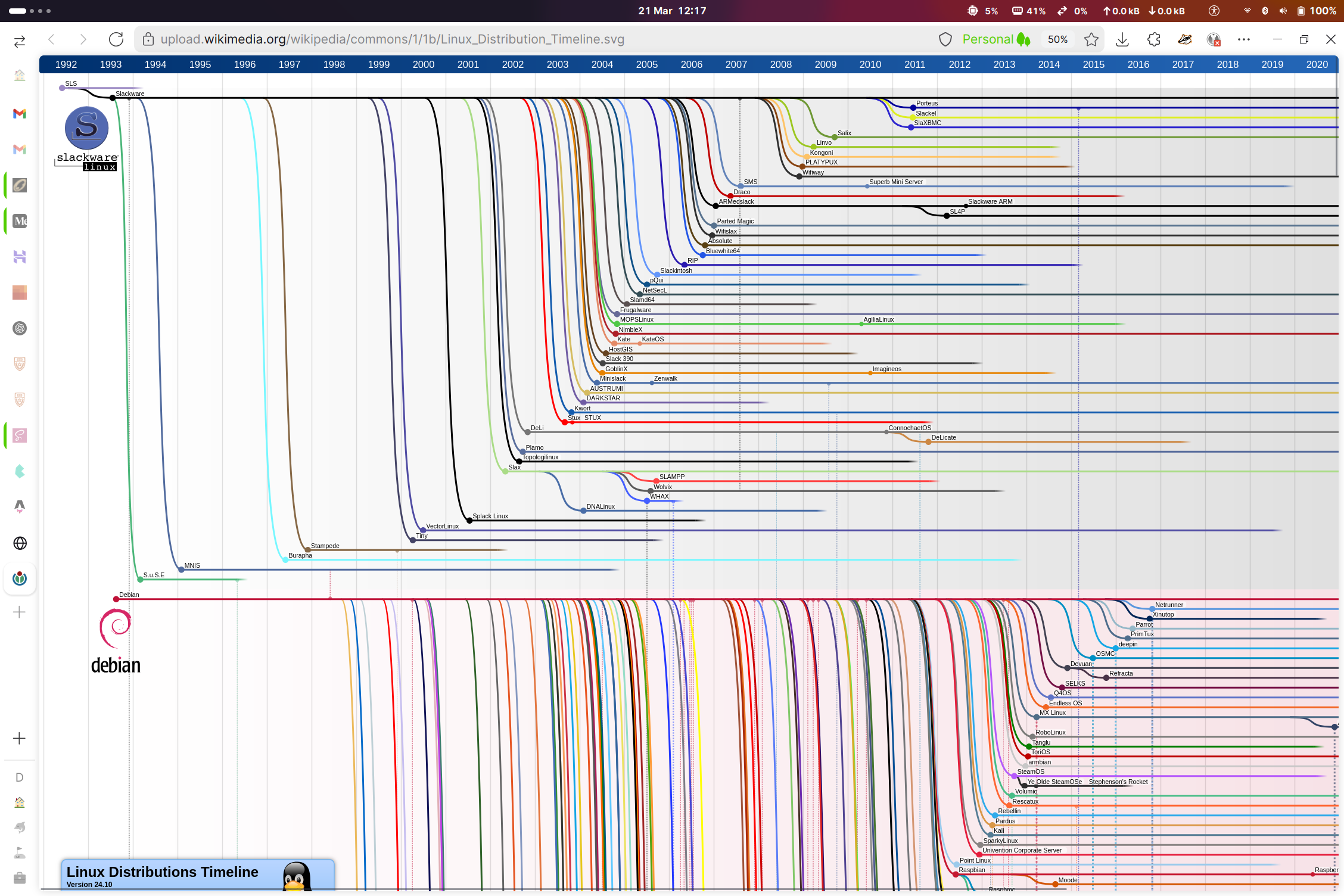
Task: Switch to the dolphin workspace
Action: click(20, 827)
